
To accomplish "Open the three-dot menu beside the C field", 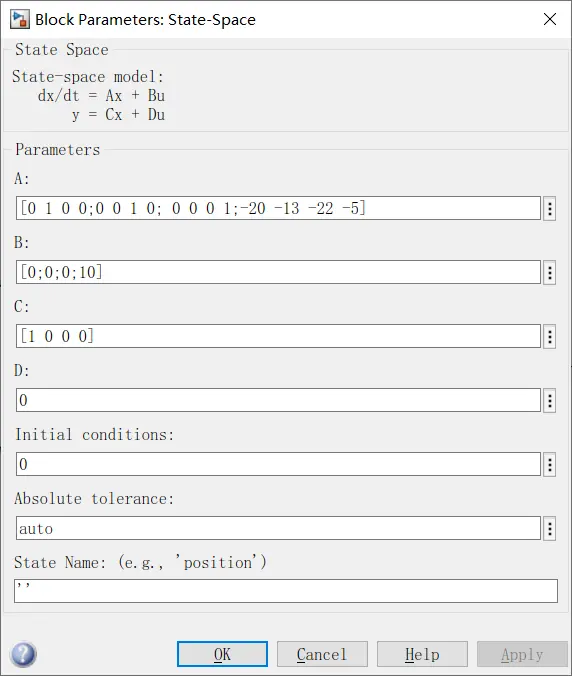I will [550, 337].
